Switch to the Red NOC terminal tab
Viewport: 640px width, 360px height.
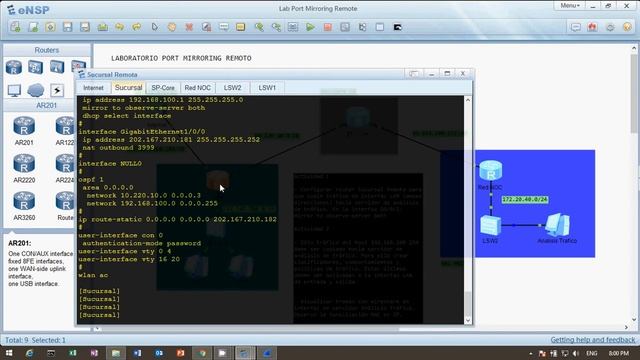(x=198, y=88)
